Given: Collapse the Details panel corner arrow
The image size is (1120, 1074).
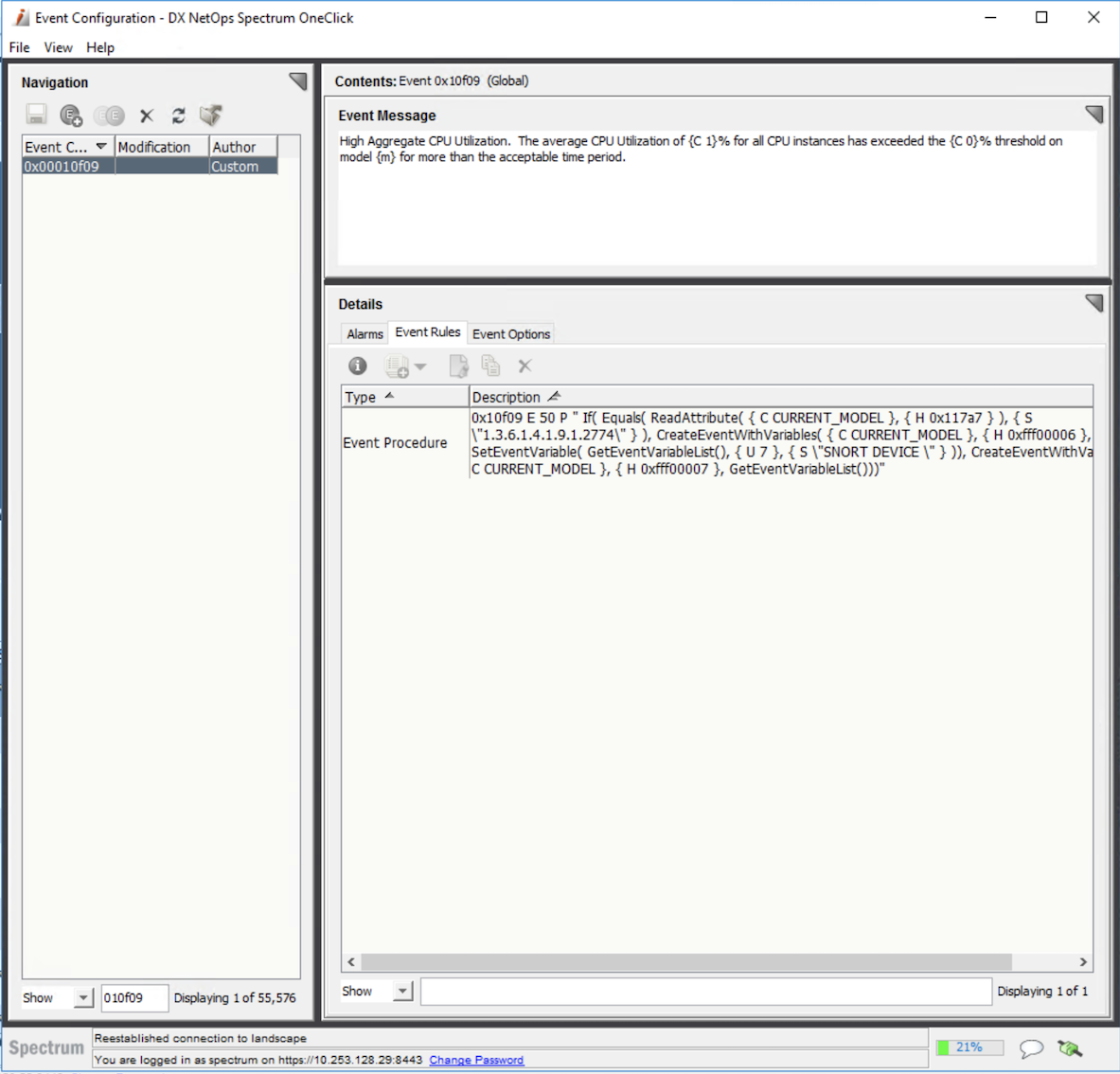Looking at the screenshot, I should pos(1093,302).
